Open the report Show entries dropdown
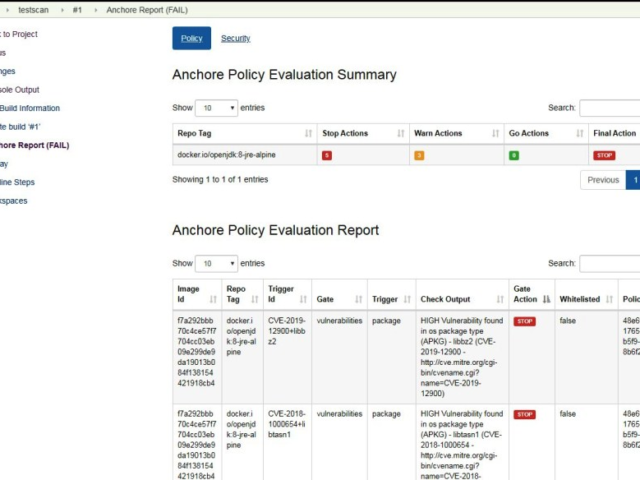Image resolution: width=640 pixels, height=480 pixels. (216, 263)
